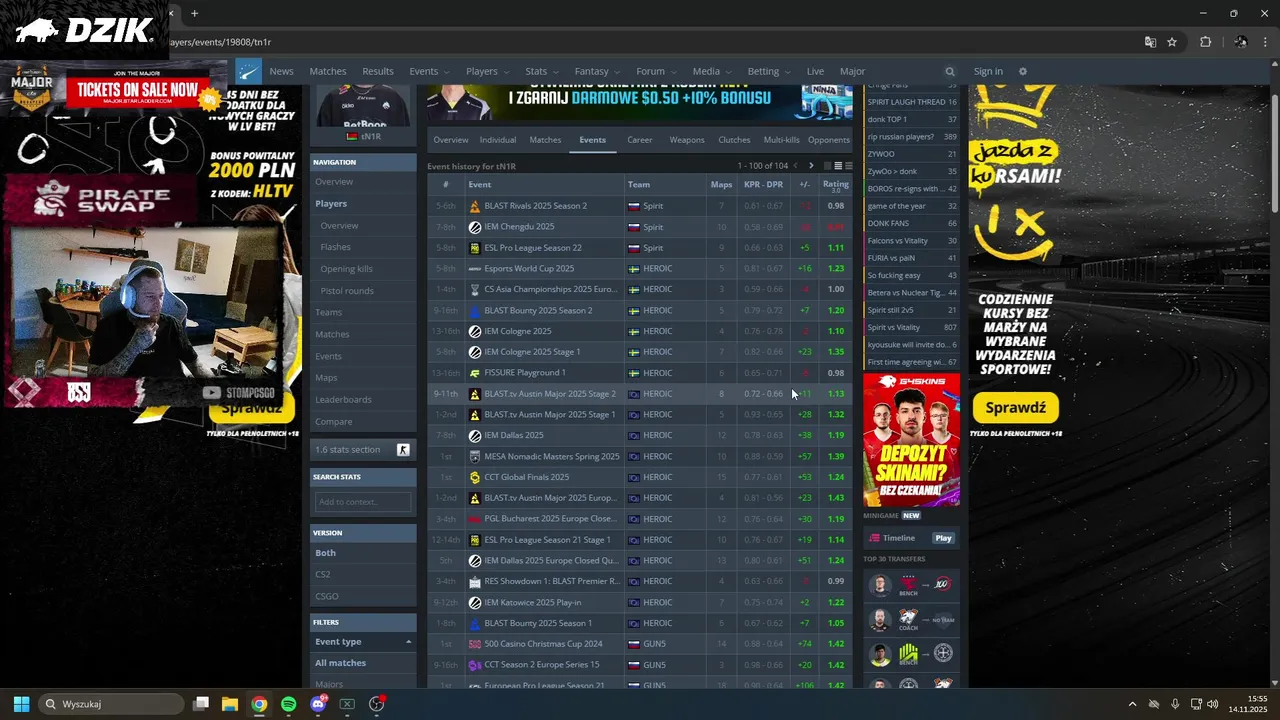Collapse the Event type filter
The height and width of the screenshot is (720, 1280).
[x=408, y=642]
